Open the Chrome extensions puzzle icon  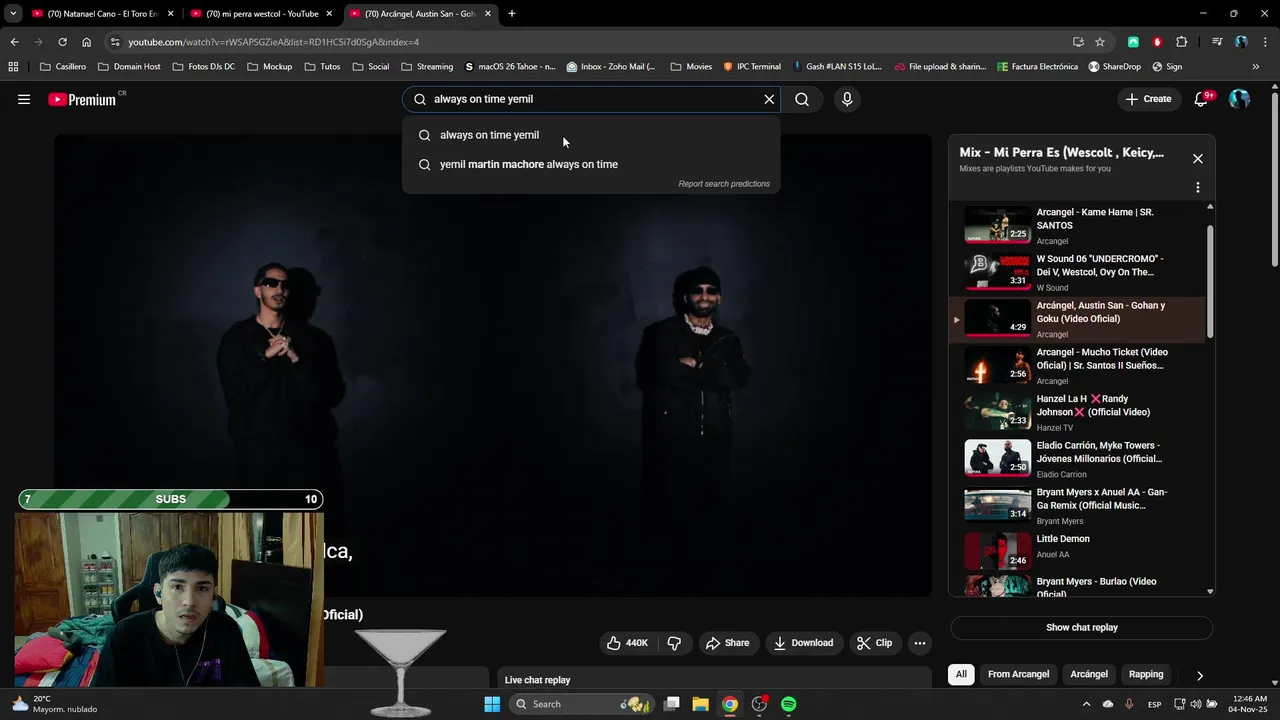[x=1182, y=42]
